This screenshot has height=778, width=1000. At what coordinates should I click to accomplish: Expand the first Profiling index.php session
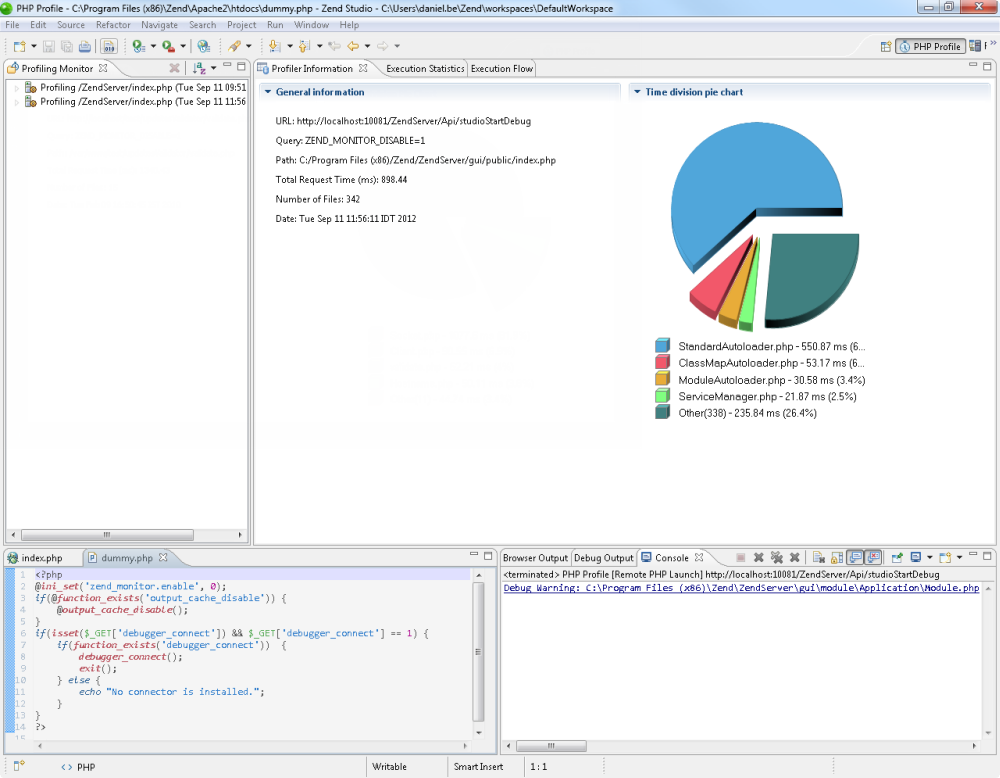[x=16, y=88]
